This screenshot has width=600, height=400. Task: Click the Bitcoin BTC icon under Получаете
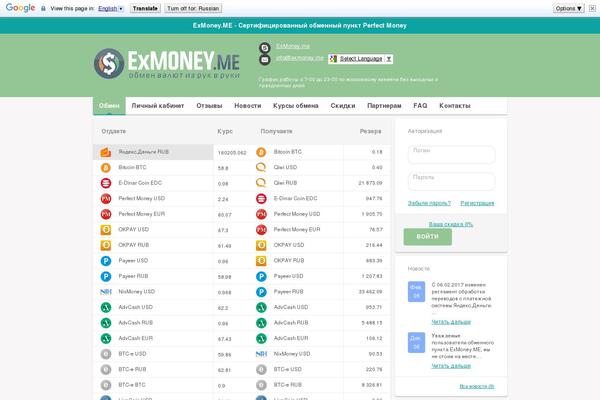coord(261,152)
